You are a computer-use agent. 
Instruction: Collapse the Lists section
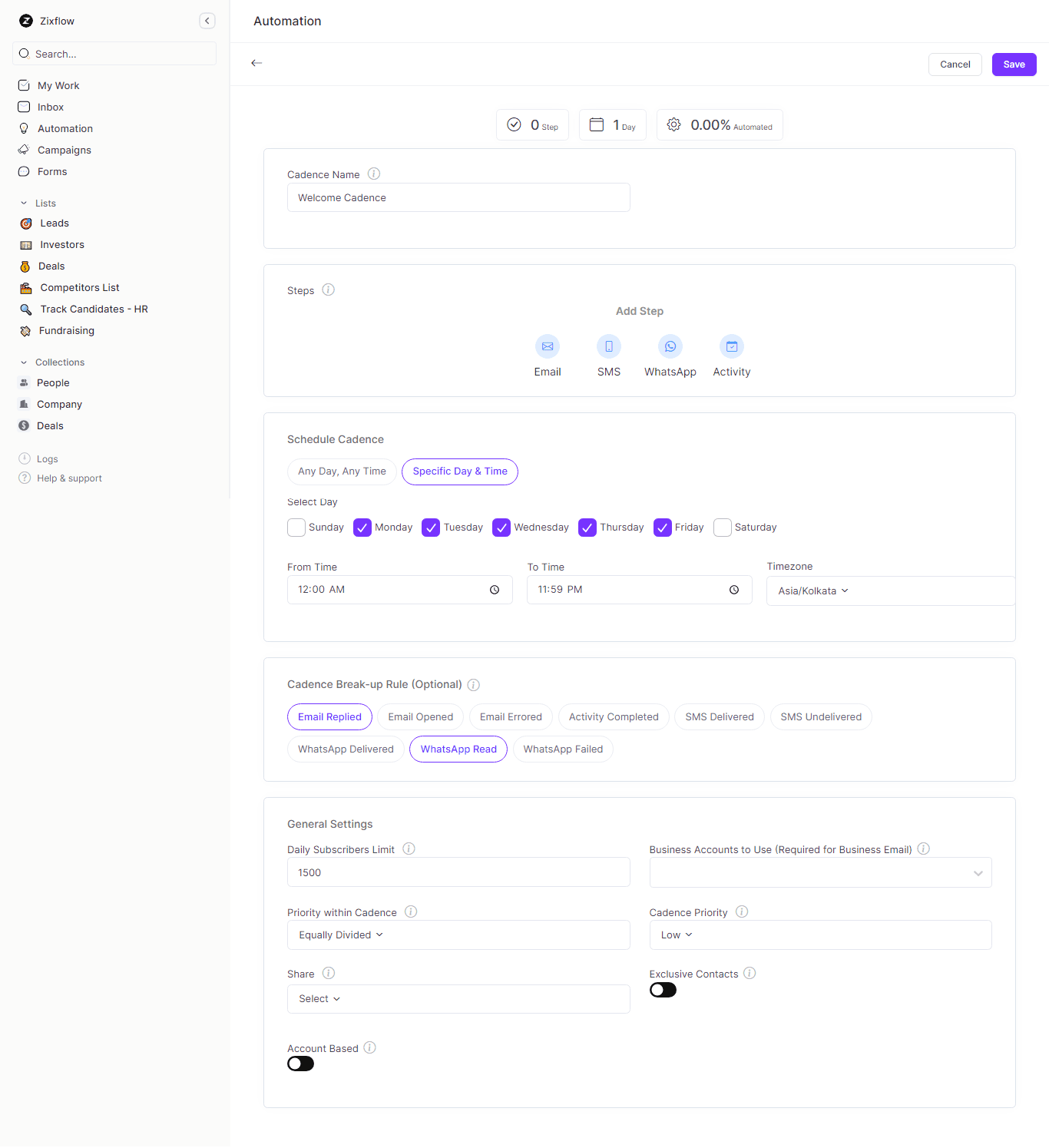[x=22, y=203]
